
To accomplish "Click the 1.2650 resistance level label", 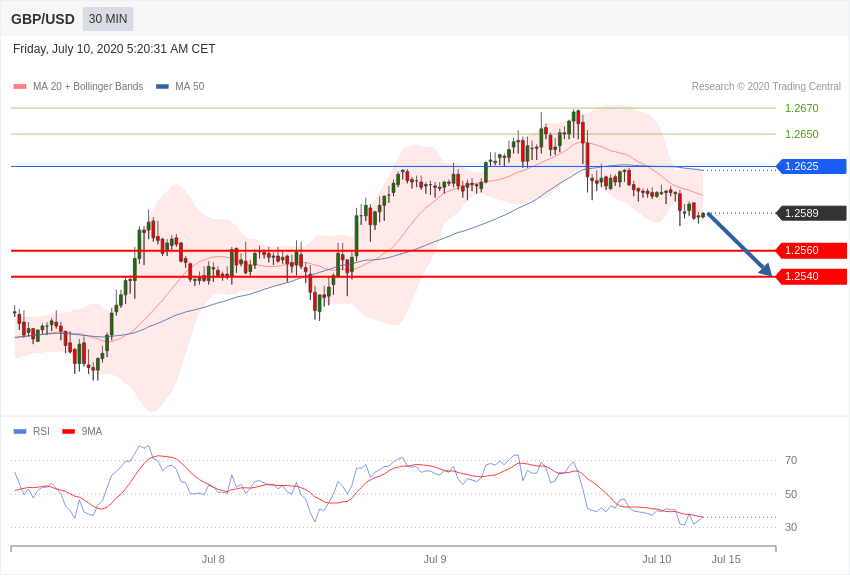I will (x=801, y=134).
